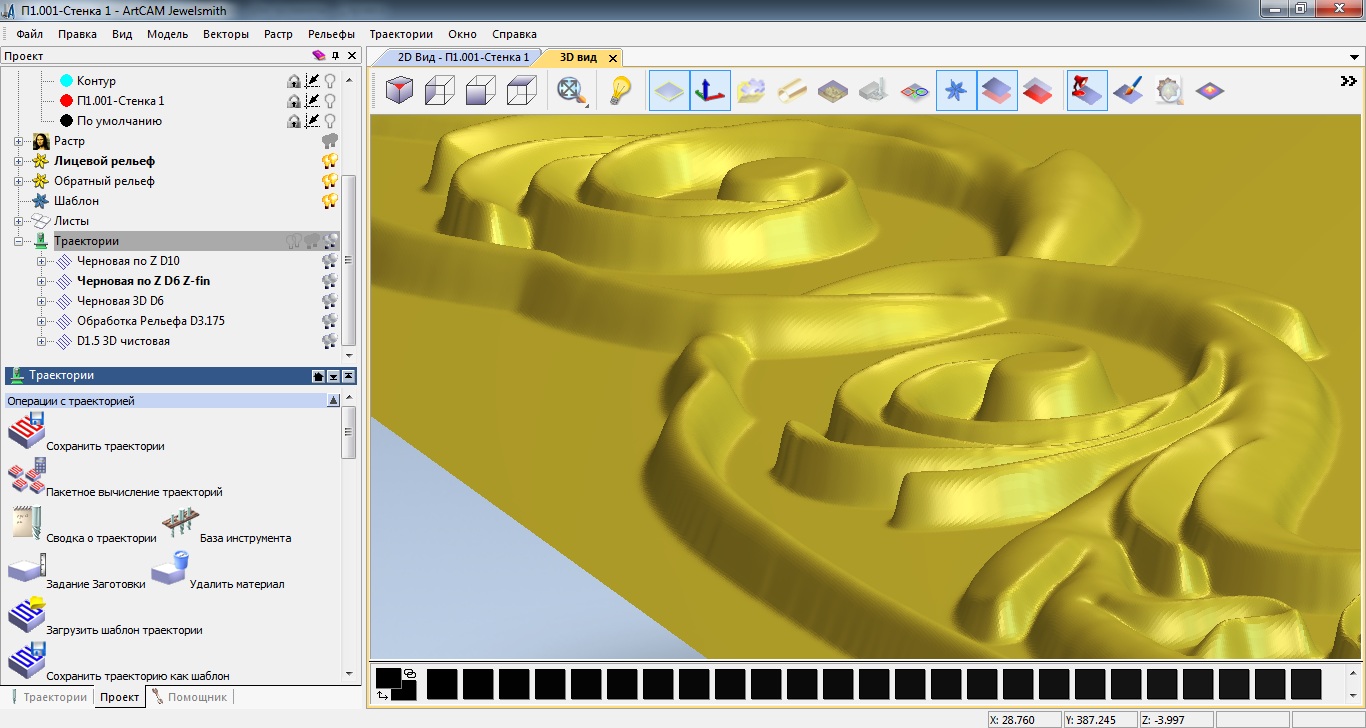Screen dimensions: 1366x728
Task: Expand the Черновая по Z D10 toolpath
Action: (42, 261)
